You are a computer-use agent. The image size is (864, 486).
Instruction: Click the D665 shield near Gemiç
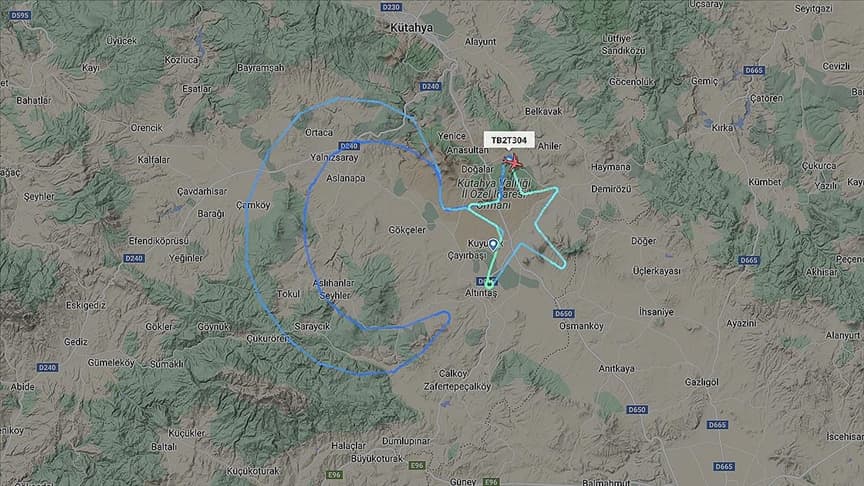(x=754, y=70)
